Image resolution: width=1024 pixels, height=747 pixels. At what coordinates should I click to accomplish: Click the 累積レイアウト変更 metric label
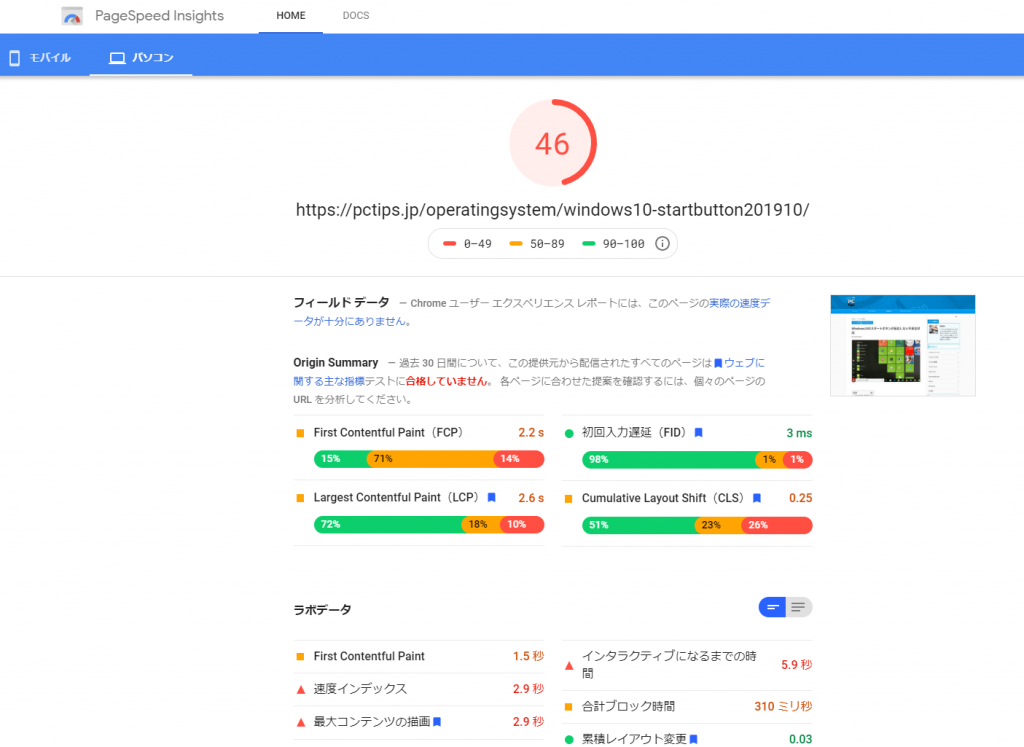click(634, 739)
